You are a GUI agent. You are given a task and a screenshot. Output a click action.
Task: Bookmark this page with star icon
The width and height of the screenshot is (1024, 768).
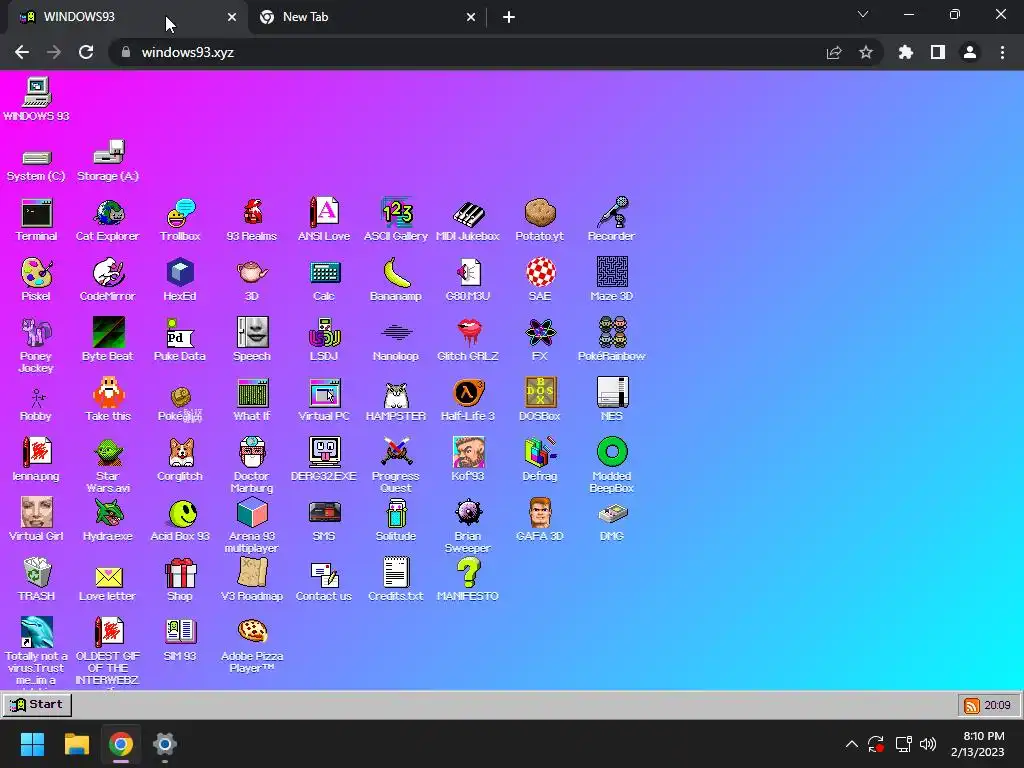866,52
